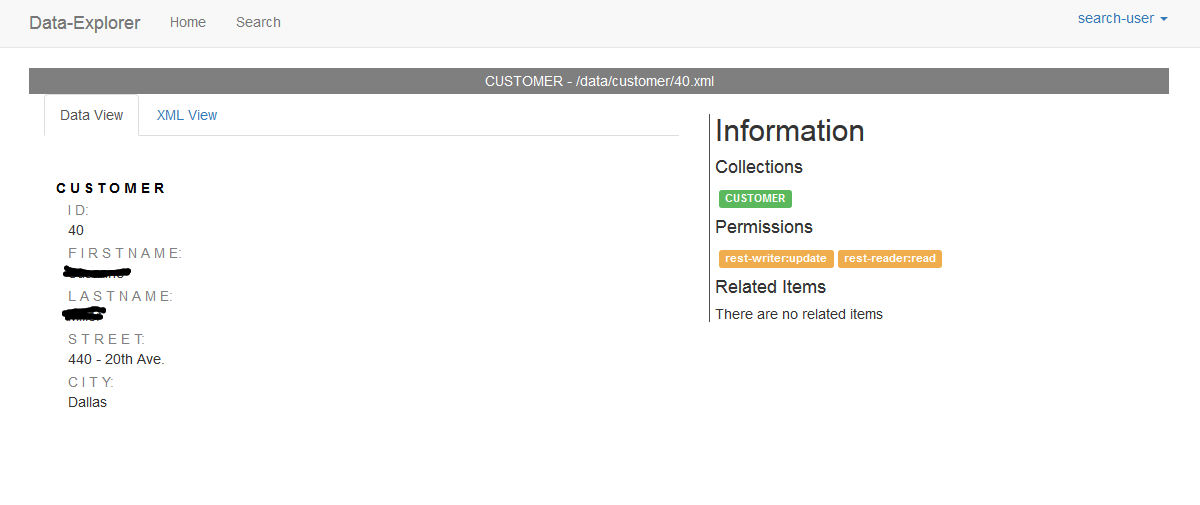Switch to the XML View tab
1200x505 pixels.
[187, 115]
